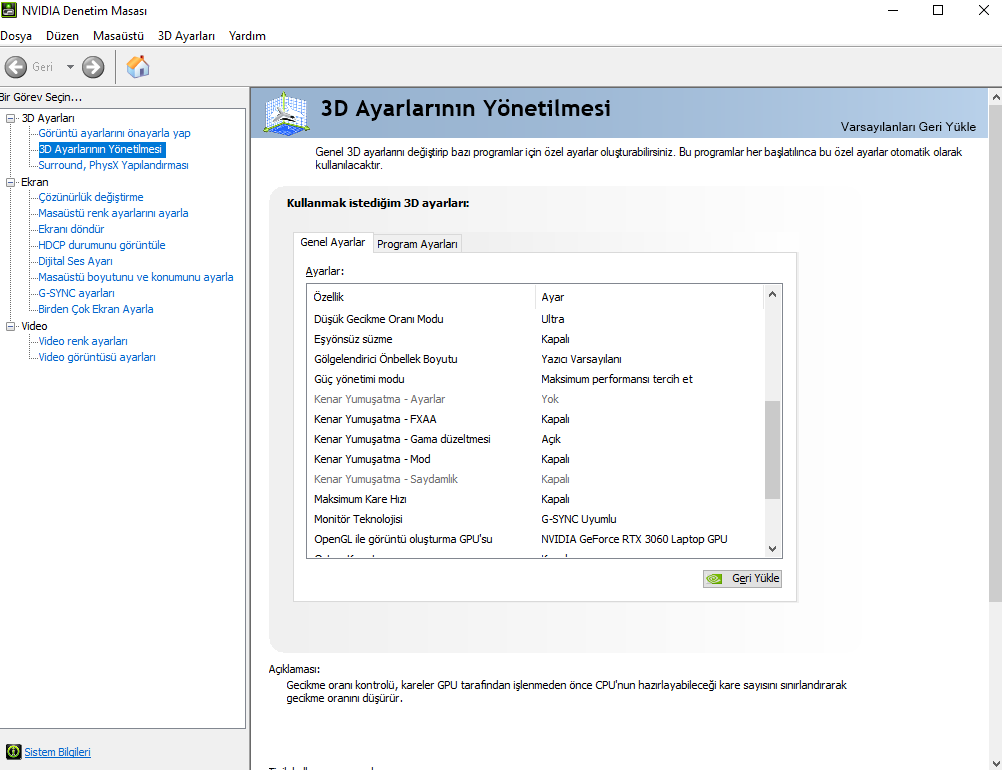Image resolution: width=1002 pixels, height=770 pixels.
Task: Select Eşyönsüz süzme setting row
Action: 535,339
